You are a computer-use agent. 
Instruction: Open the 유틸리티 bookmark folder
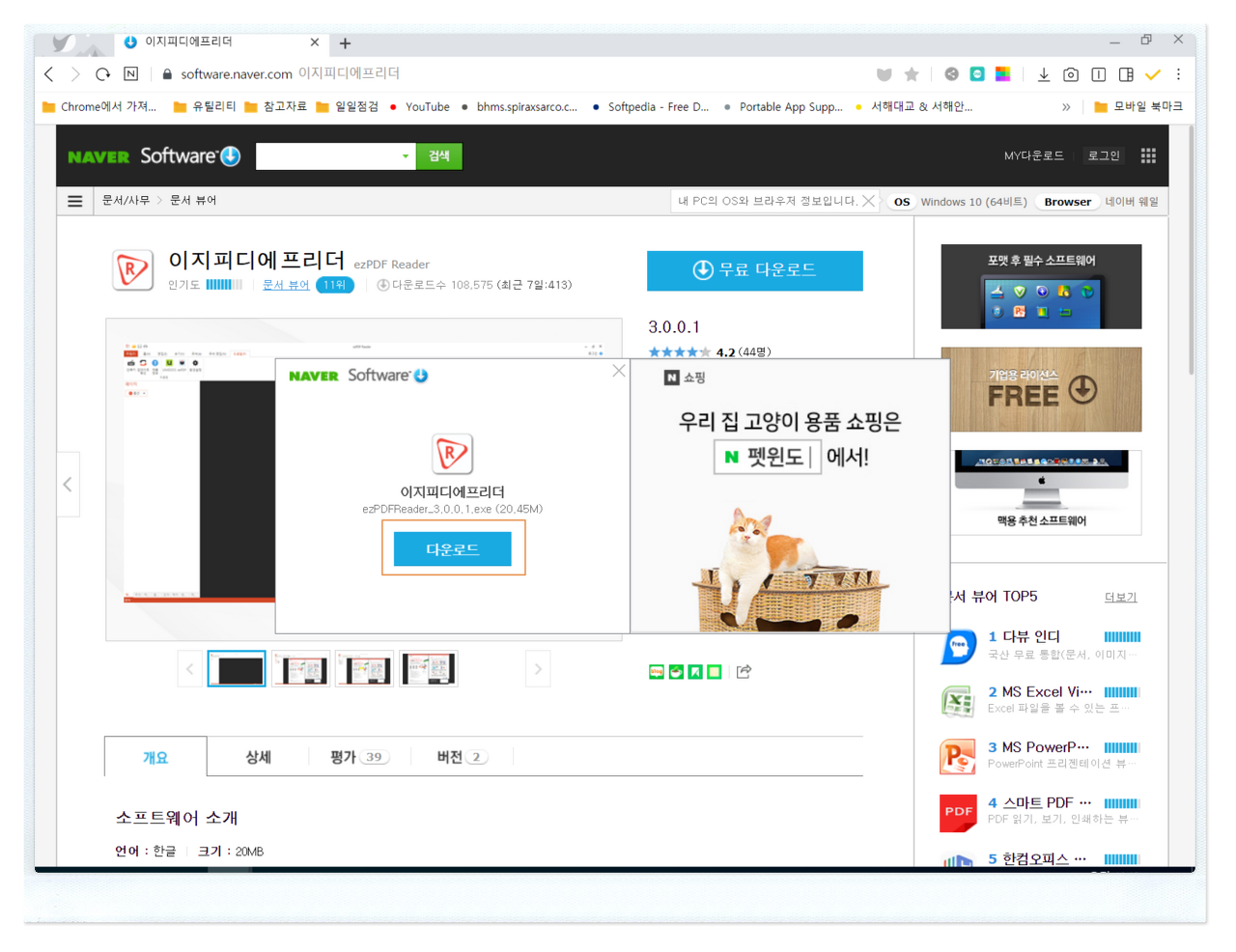click(205, 107)
